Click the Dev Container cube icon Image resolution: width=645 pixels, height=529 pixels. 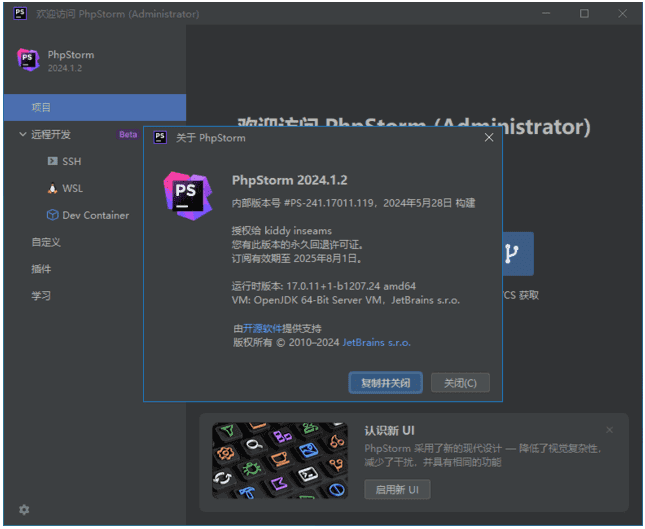pyautogui.click(x=53, y=215)
